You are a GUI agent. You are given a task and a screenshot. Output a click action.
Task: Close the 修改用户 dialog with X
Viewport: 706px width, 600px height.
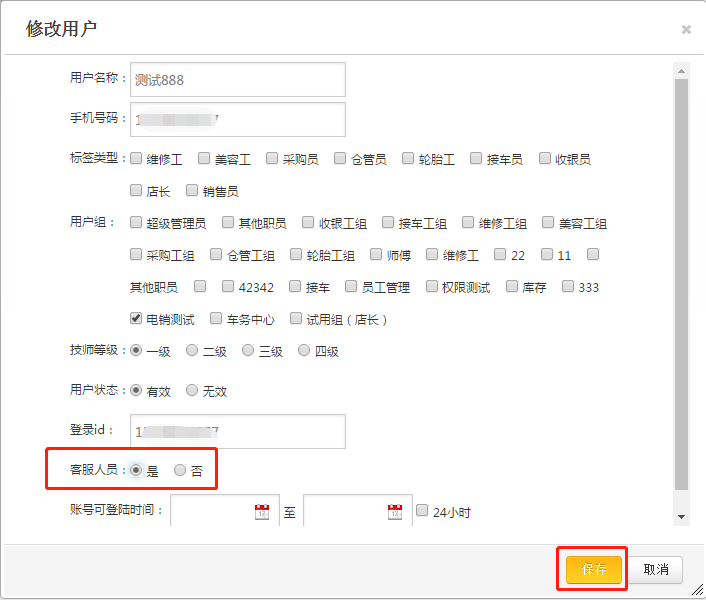click(686, 29)
